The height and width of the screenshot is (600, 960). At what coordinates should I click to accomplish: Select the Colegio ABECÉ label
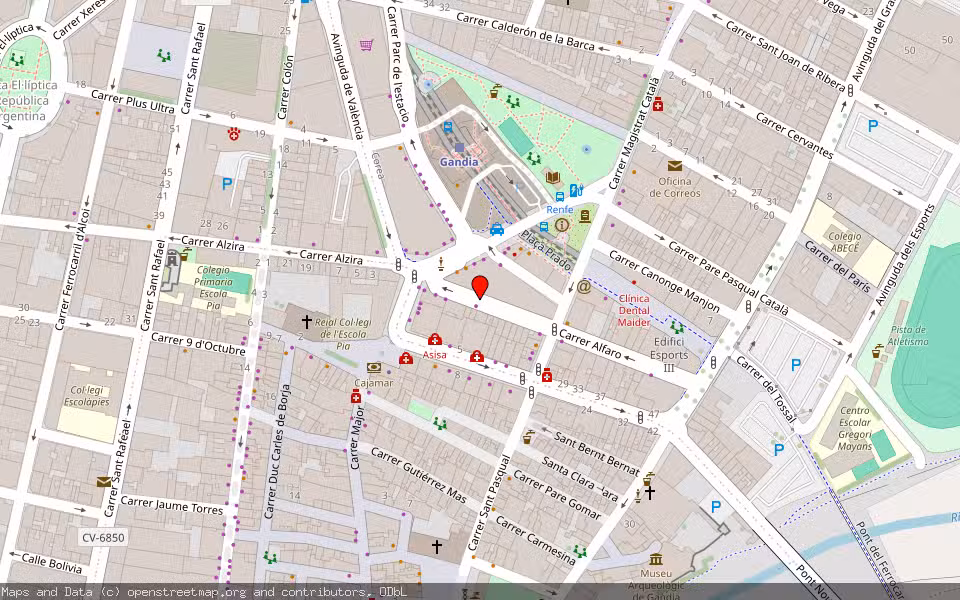pos(845,242)
